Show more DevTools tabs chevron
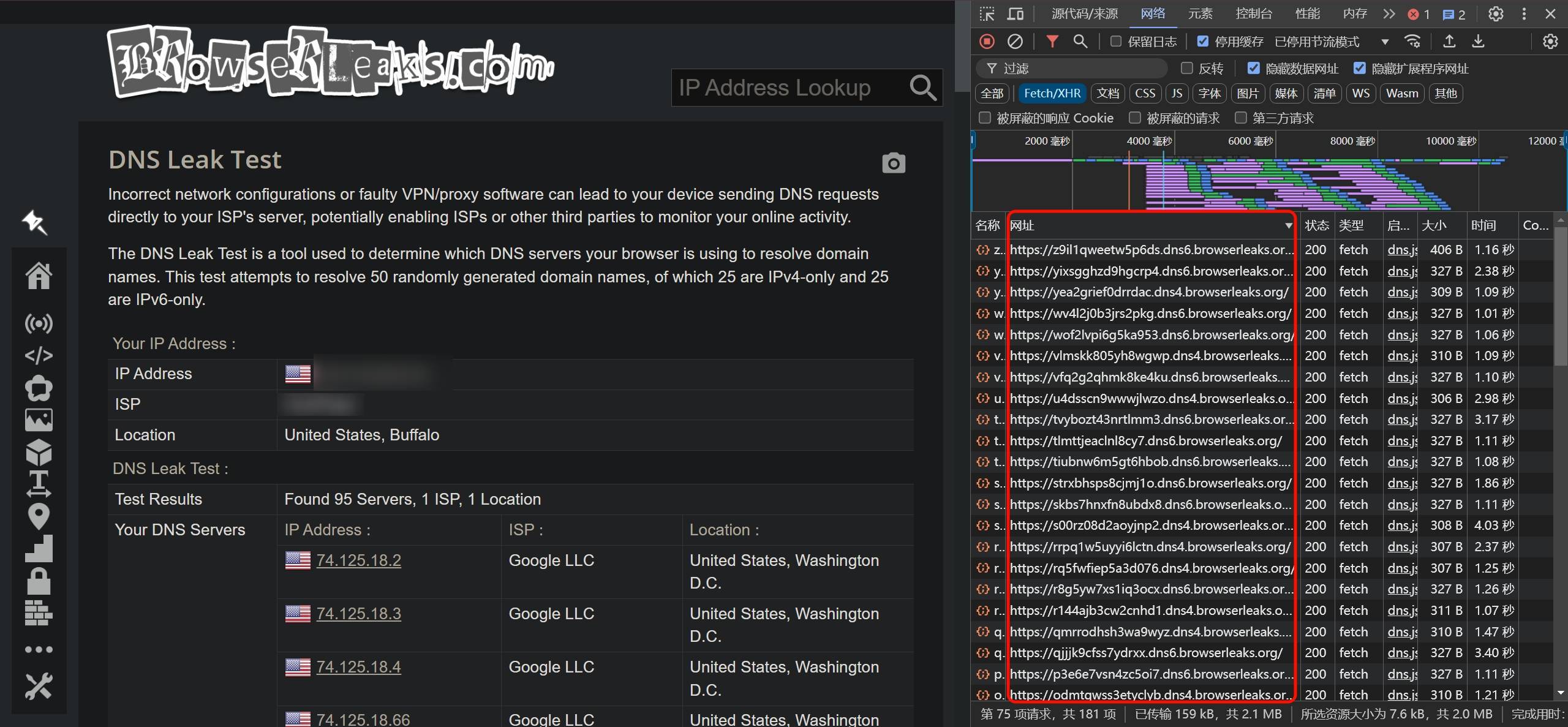 [1389, 14]
